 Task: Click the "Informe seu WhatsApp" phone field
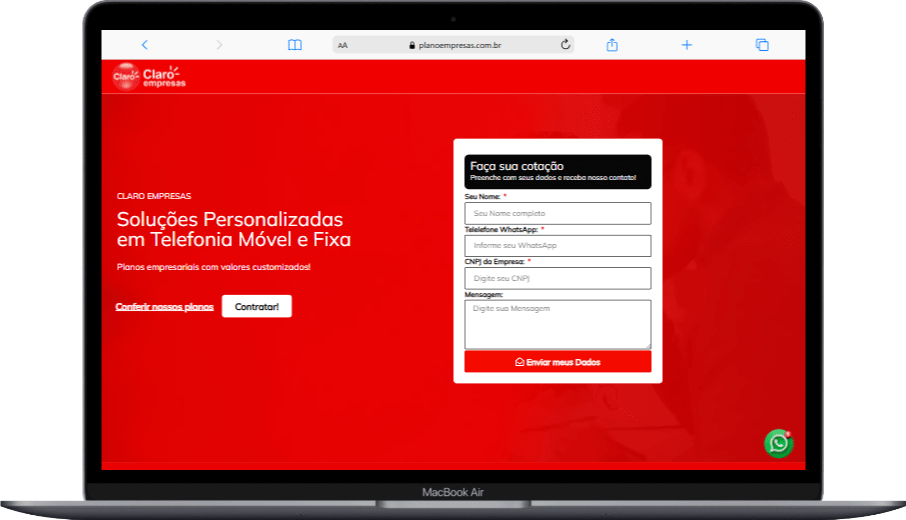click(557, 246)
